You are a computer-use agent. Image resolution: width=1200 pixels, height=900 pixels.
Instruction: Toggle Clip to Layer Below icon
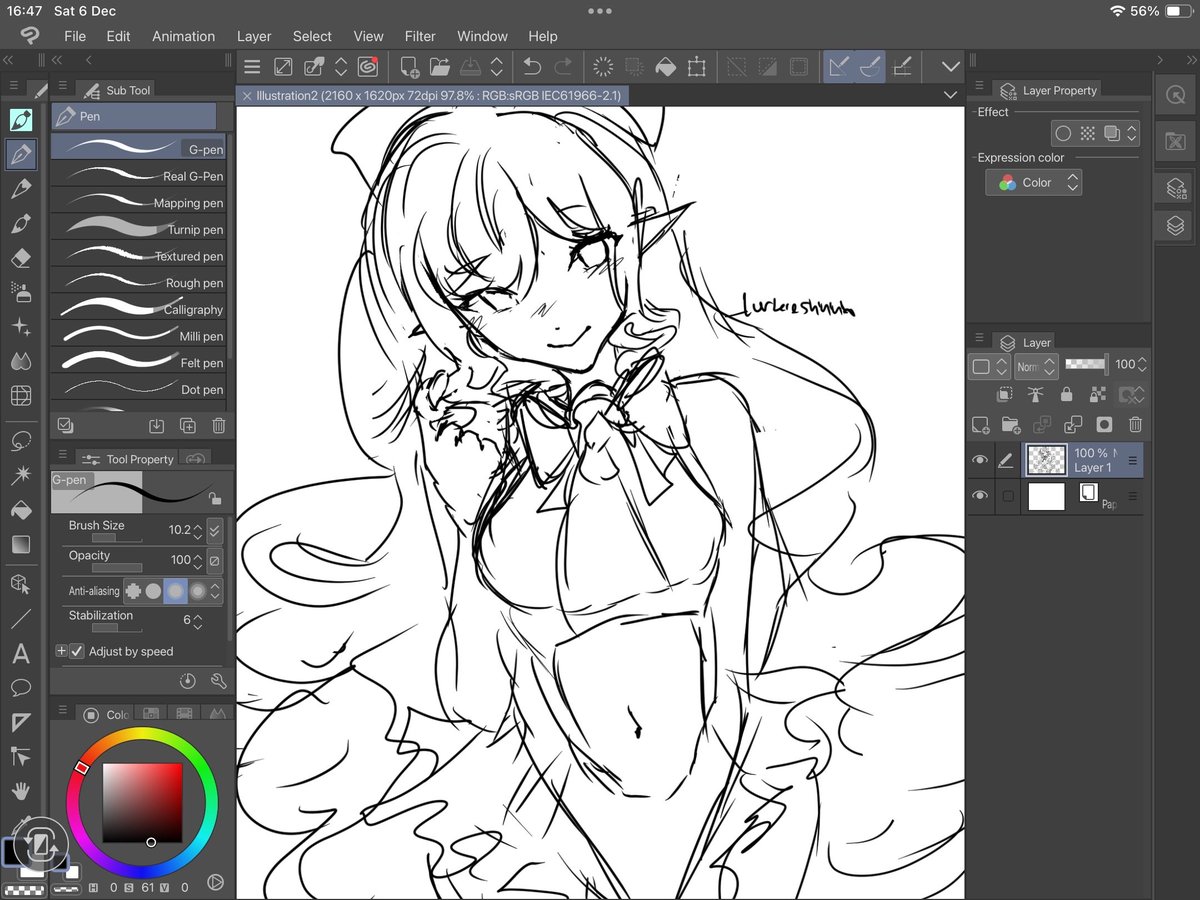pyautogui.click(x=1005, y=395)
